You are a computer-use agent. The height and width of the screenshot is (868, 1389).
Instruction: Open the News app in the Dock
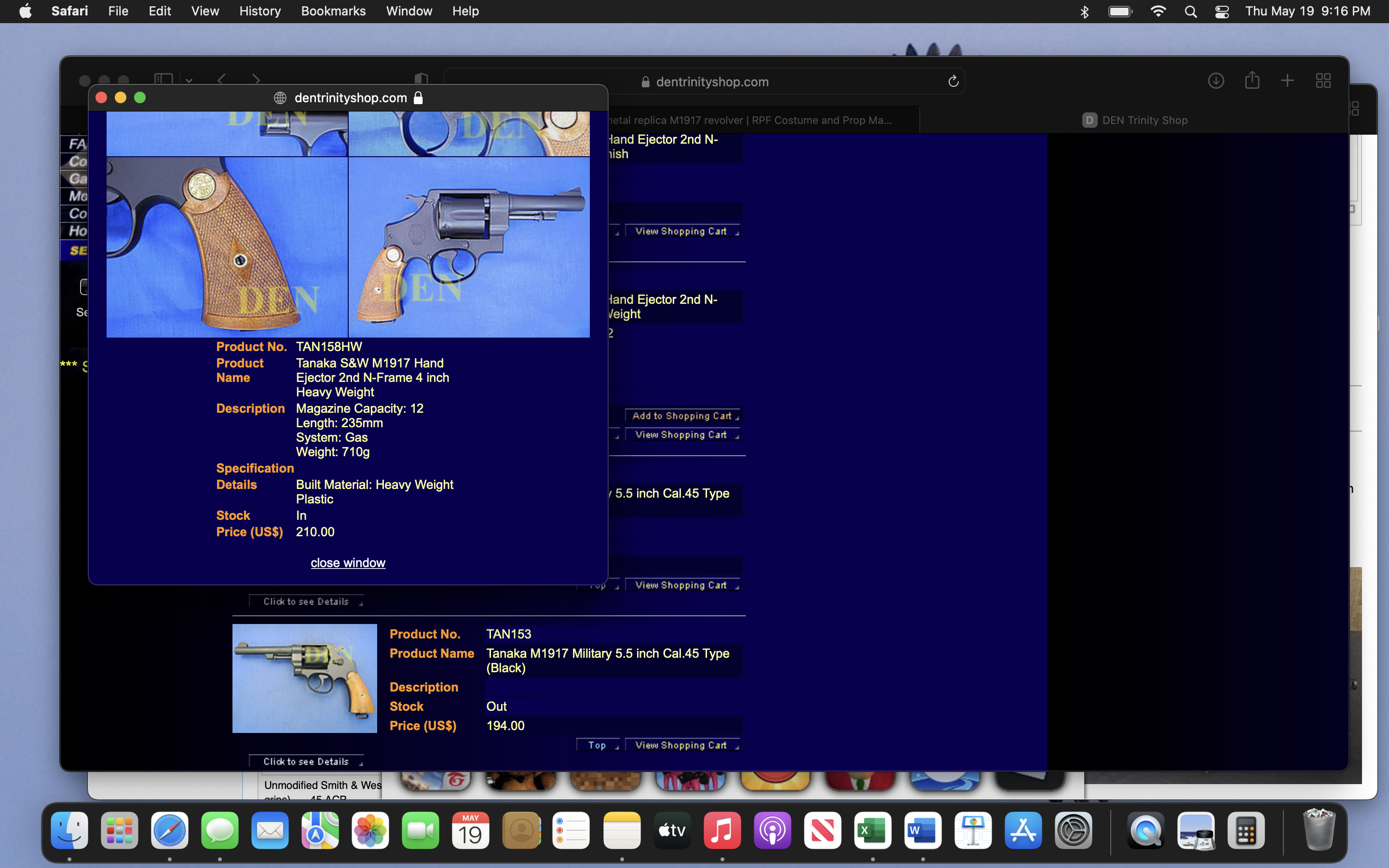(x=822, y=831)
